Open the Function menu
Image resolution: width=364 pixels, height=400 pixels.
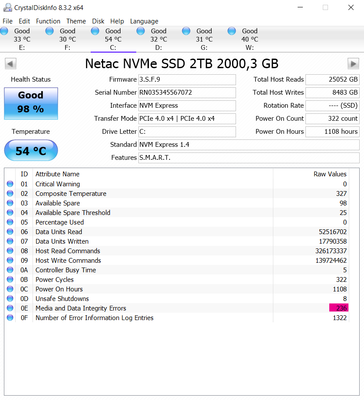coord(48,21)
